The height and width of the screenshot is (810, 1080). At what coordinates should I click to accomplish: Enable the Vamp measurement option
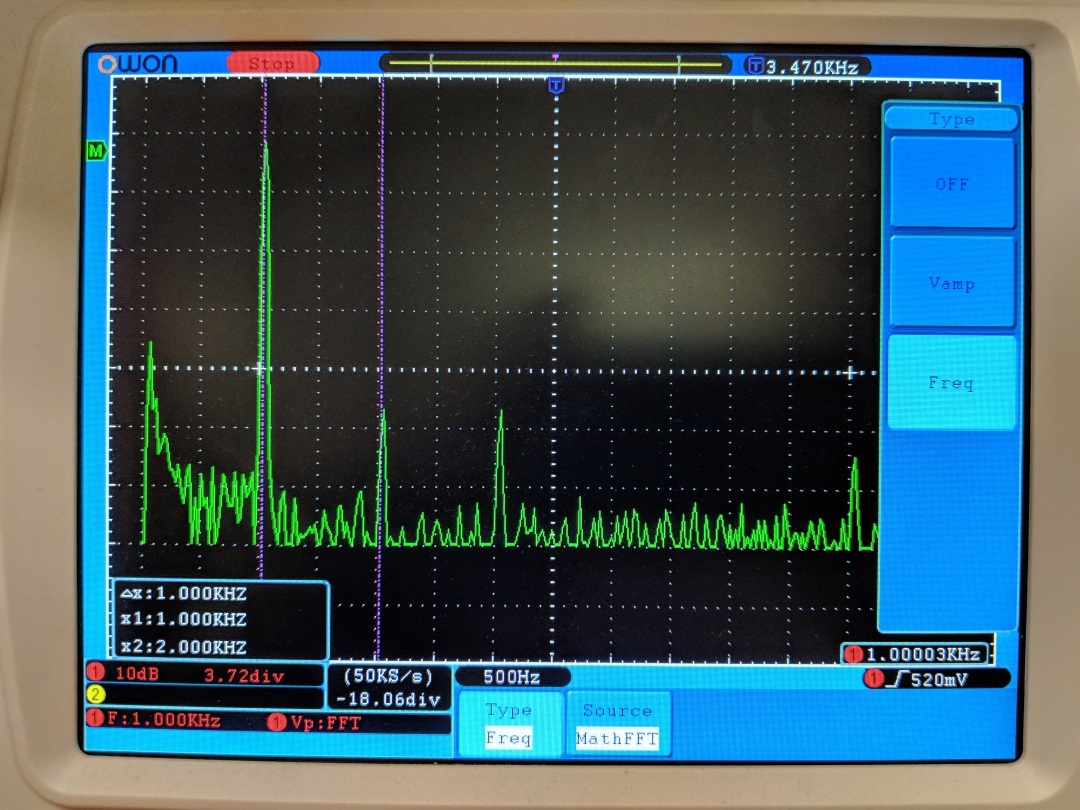coord(951,284)
